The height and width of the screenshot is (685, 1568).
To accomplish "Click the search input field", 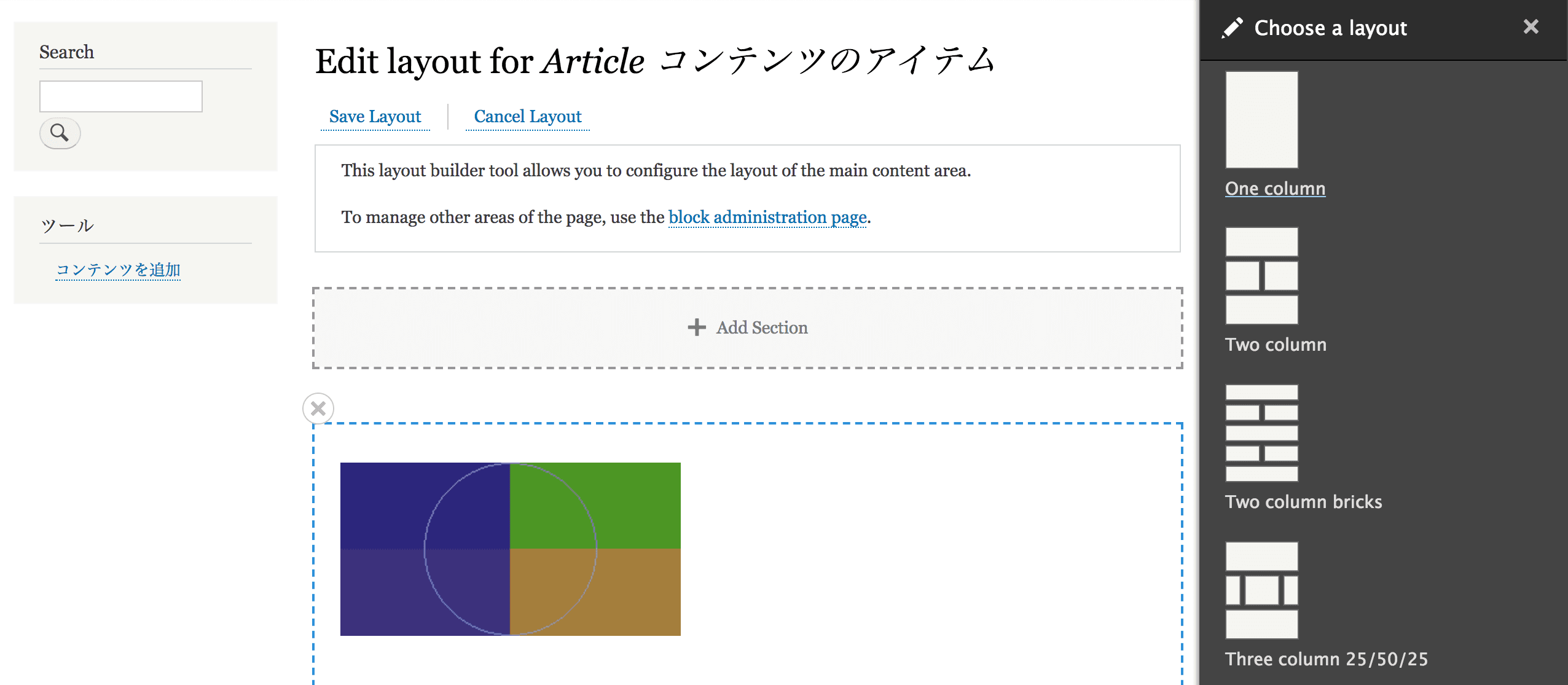I will 121,96.
